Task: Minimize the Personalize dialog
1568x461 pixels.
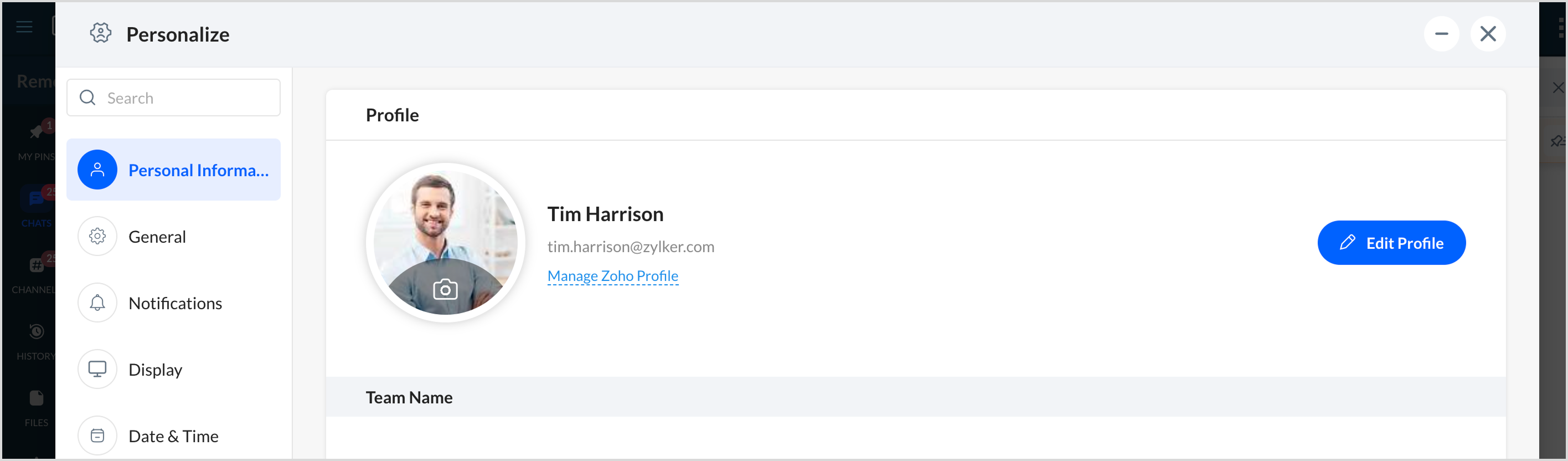Action: tap(1441, 33)
